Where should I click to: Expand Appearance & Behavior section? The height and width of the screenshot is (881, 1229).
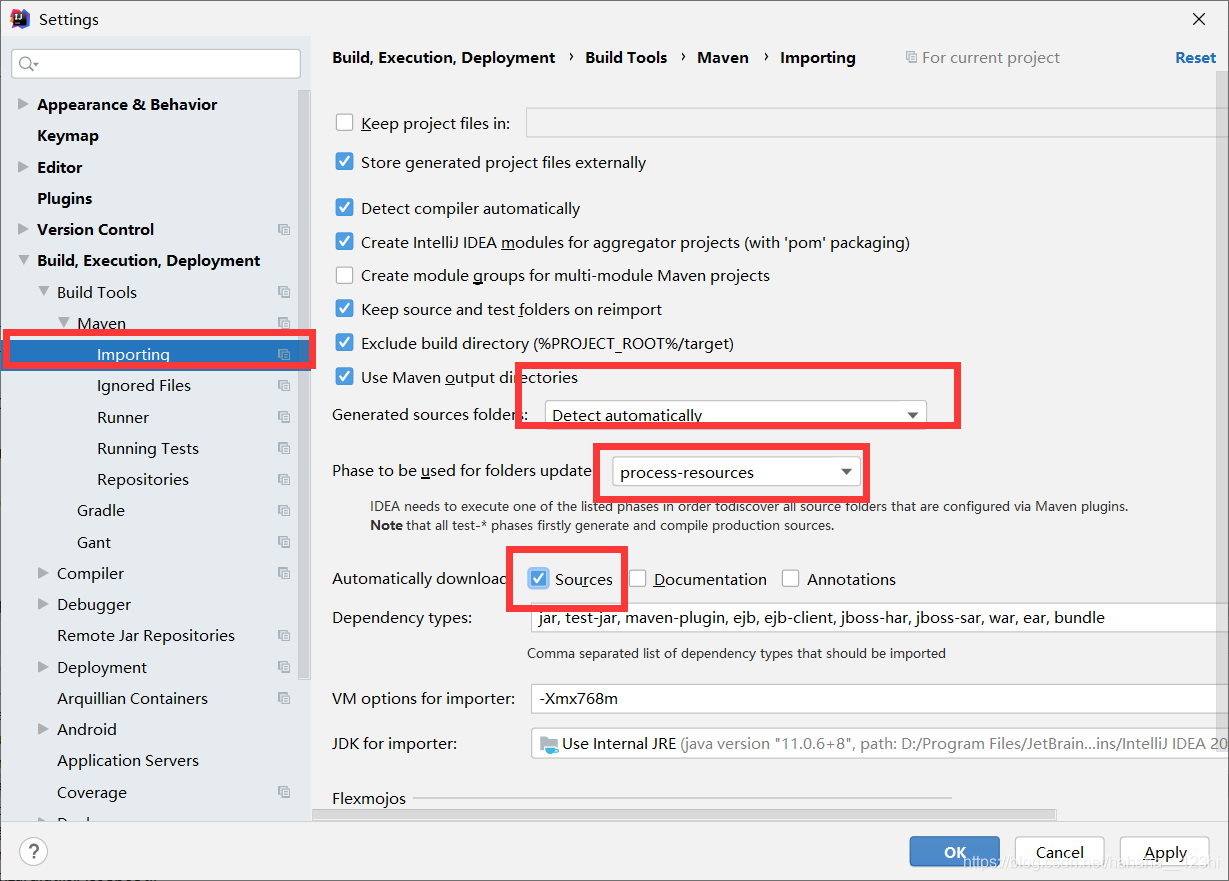point(23,104)
